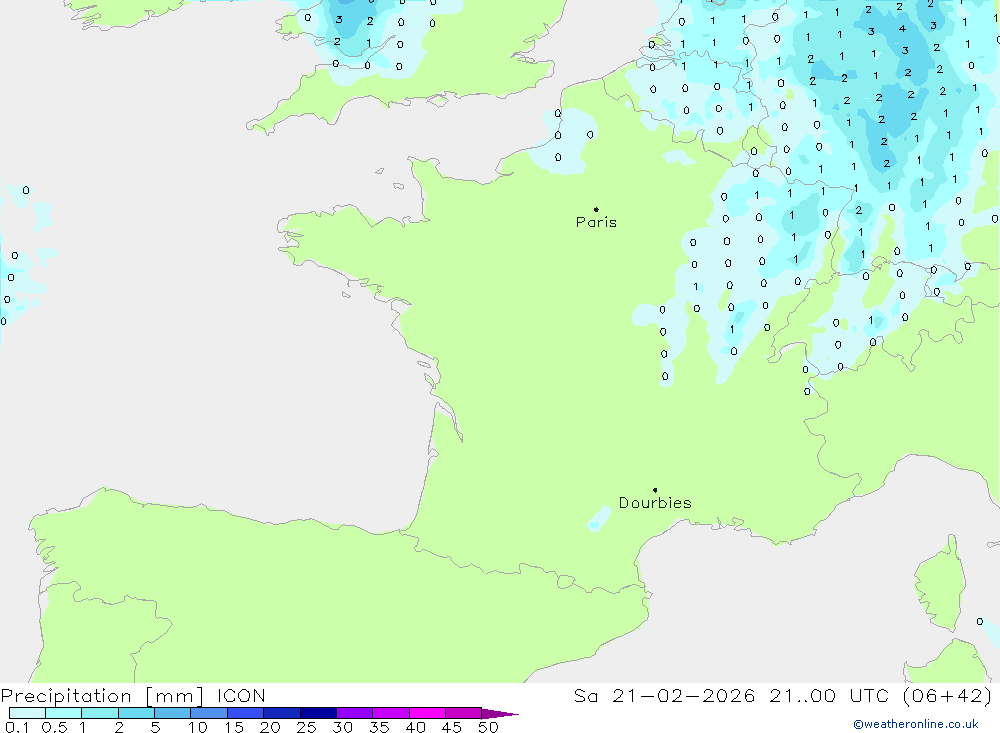
Task: Click the Paris city label
Action: pos(596,222)
